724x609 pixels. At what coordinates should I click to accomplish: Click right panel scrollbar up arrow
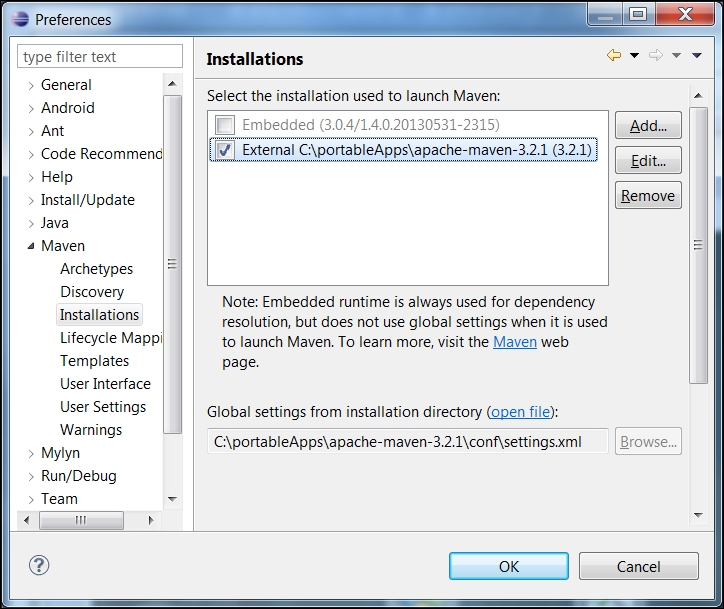click(x=698, y=96)
